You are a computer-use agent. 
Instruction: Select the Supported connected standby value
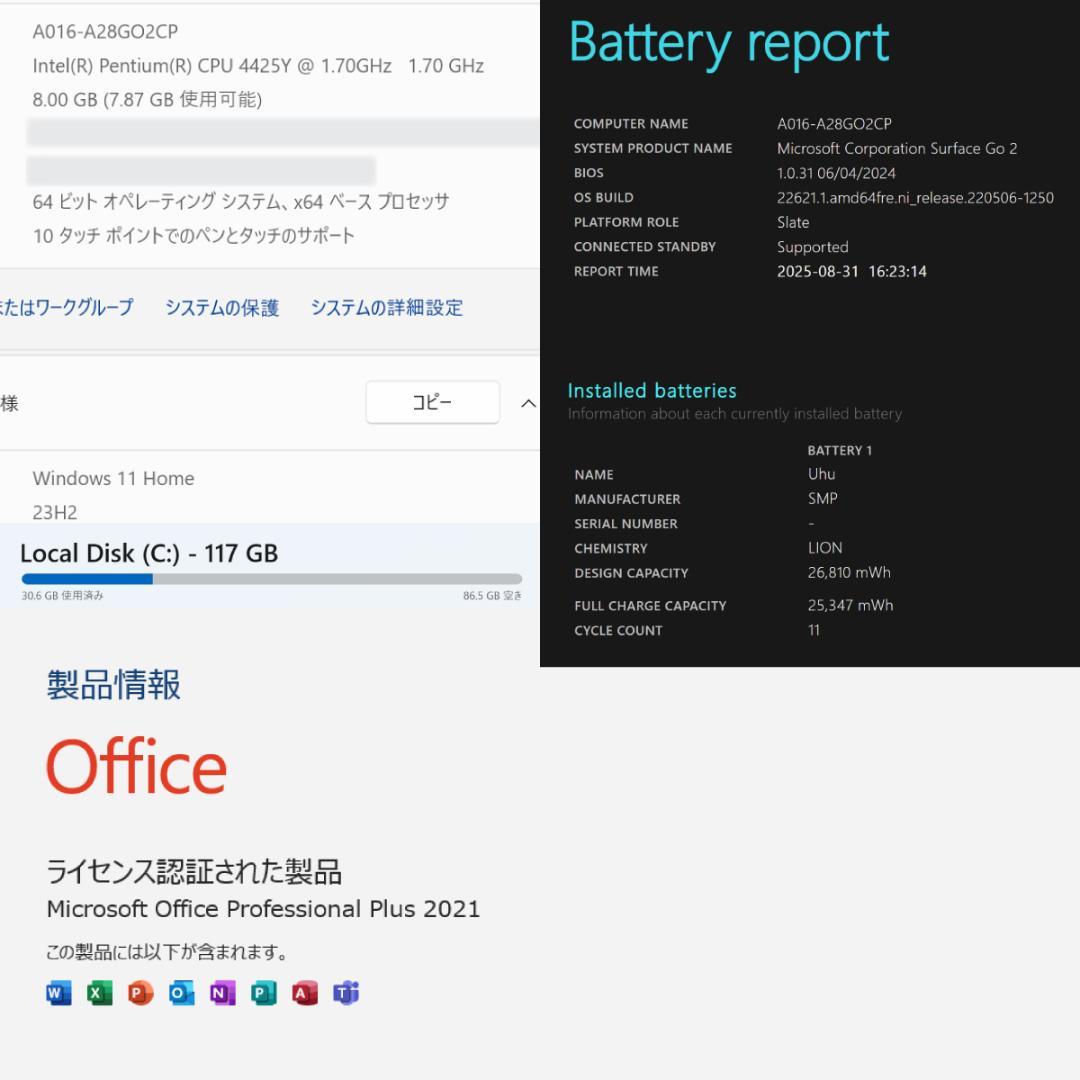tap(813, 247)
